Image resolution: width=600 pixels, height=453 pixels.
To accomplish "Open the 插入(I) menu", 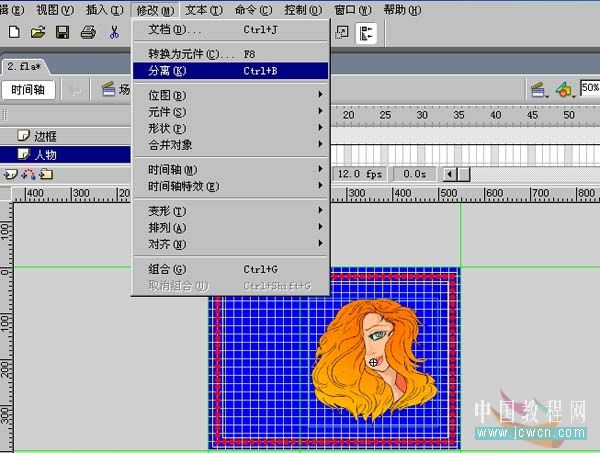I will click(104, 10).
